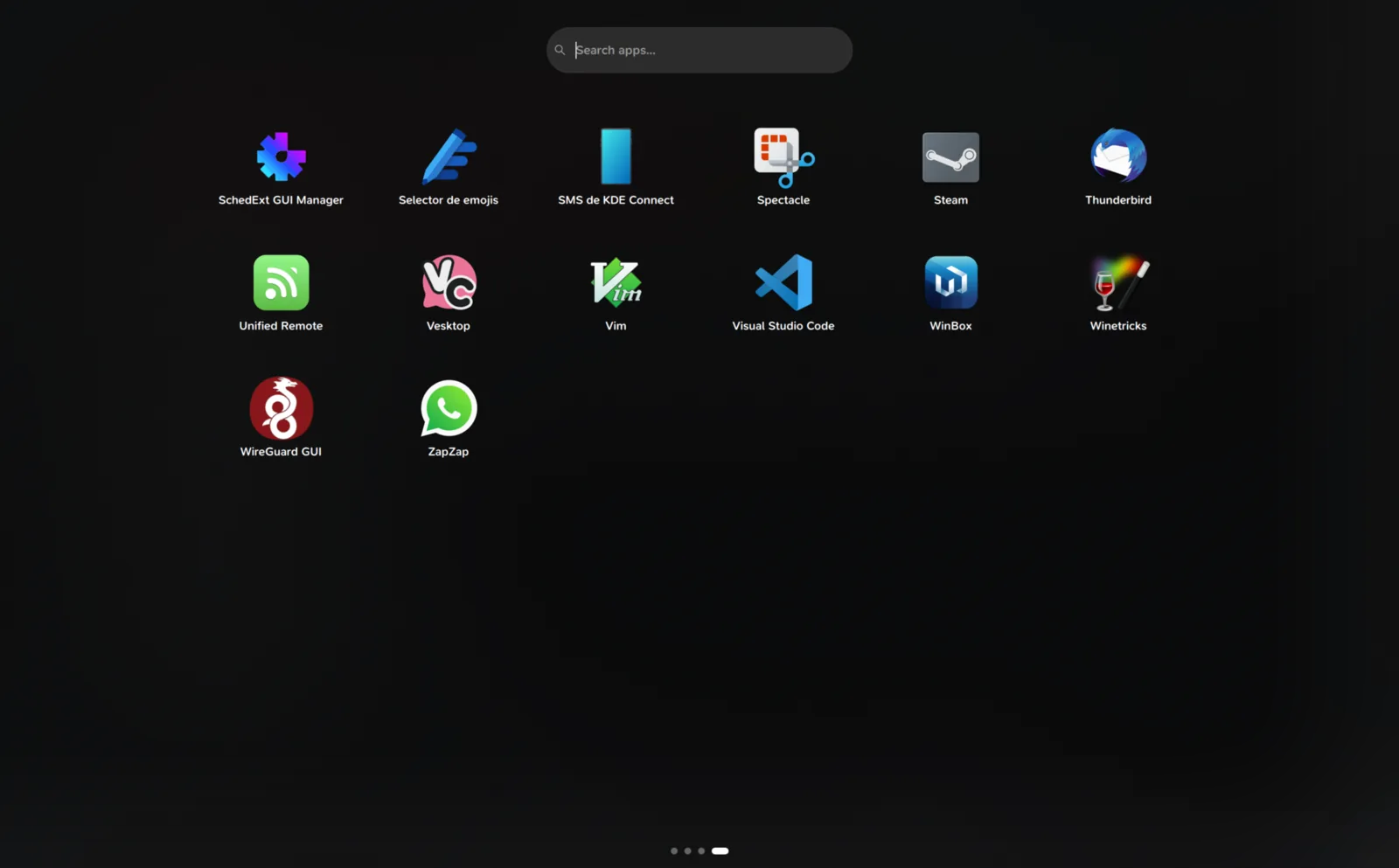Launch Winetricks
This screenshot has width=1399, height=868.
(1118, 282)
